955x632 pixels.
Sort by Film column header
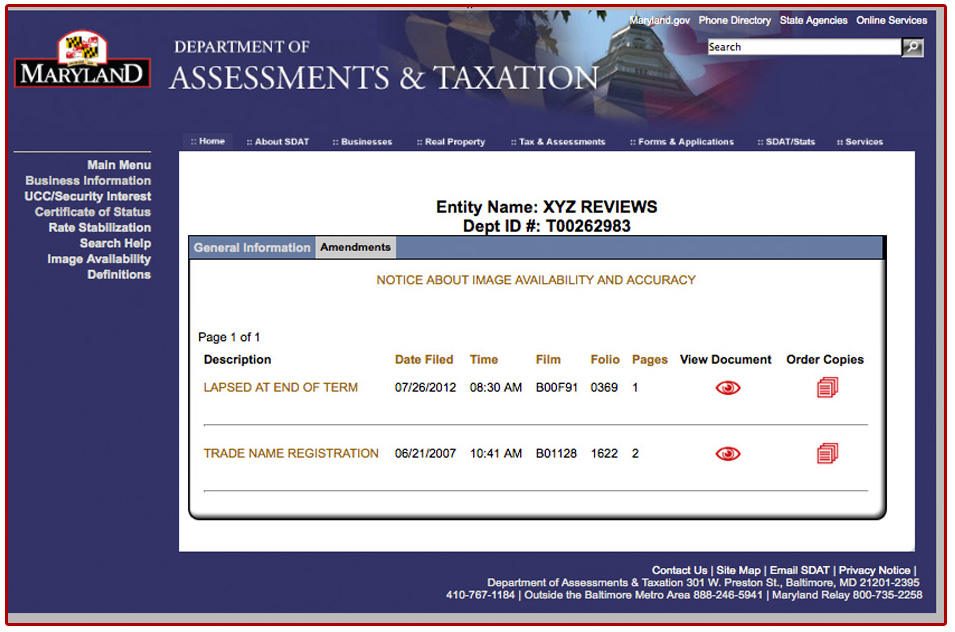pyautogui.click(x=548, y=360)
